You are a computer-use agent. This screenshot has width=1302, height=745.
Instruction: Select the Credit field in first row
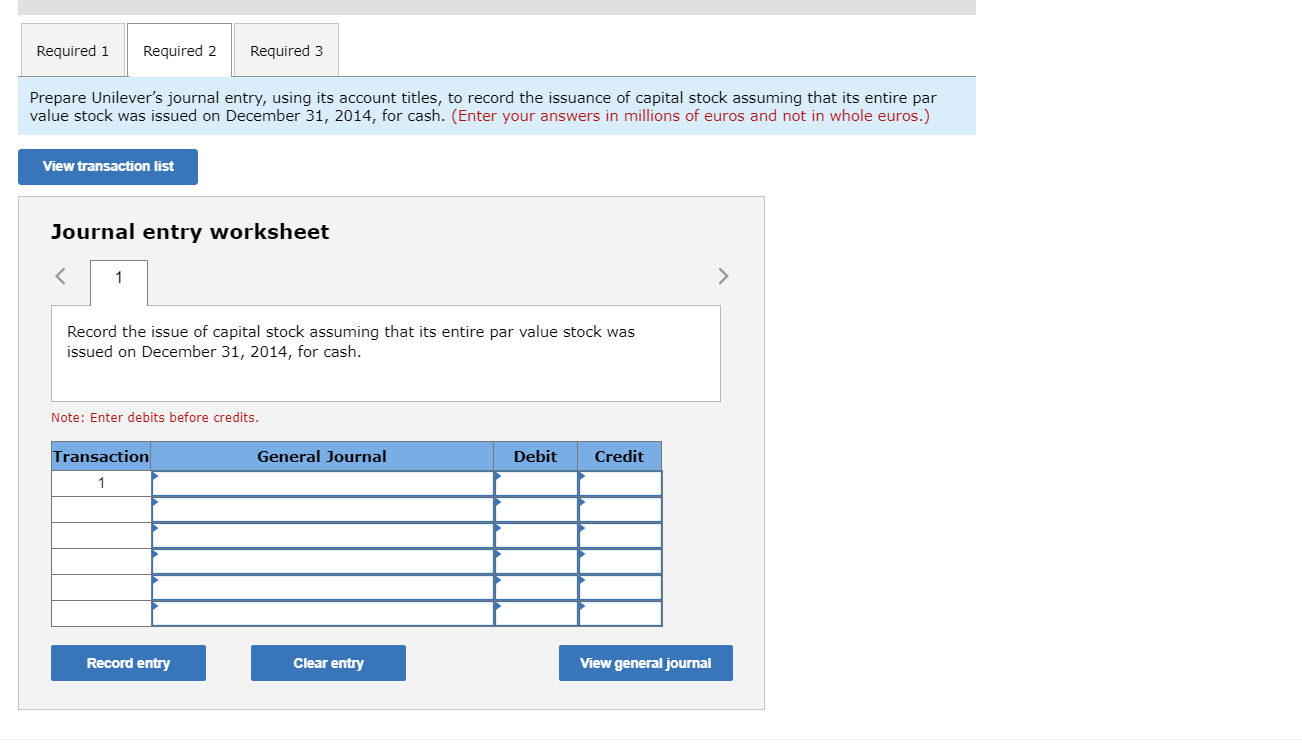[x=620, y=484]
